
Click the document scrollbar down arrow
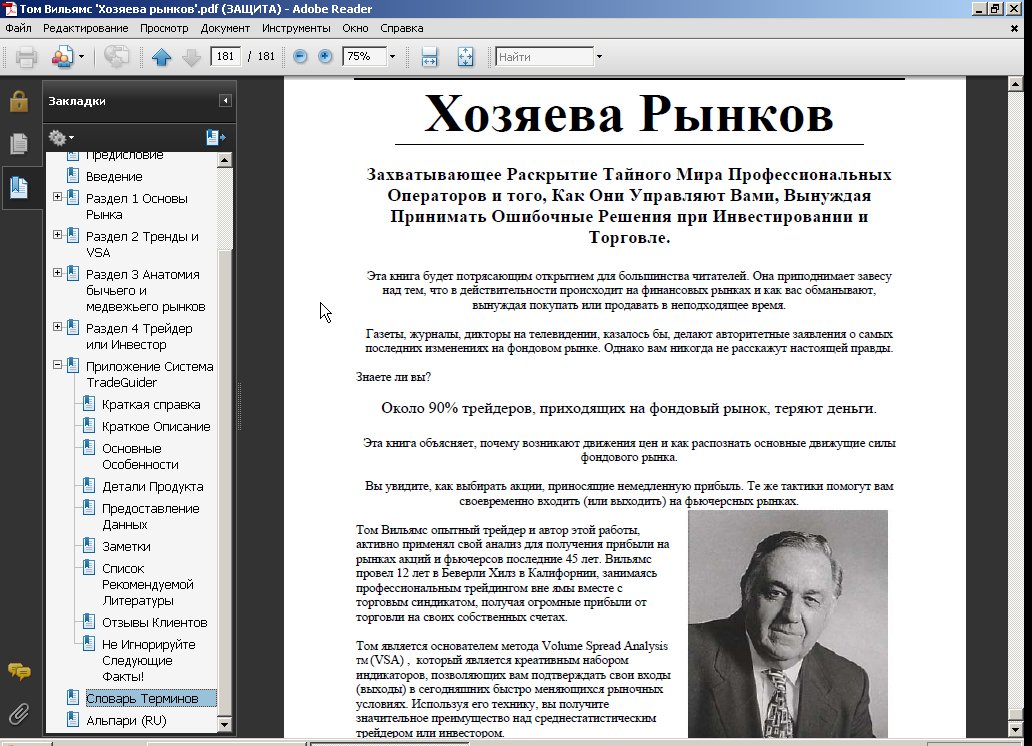[1015, 731]
